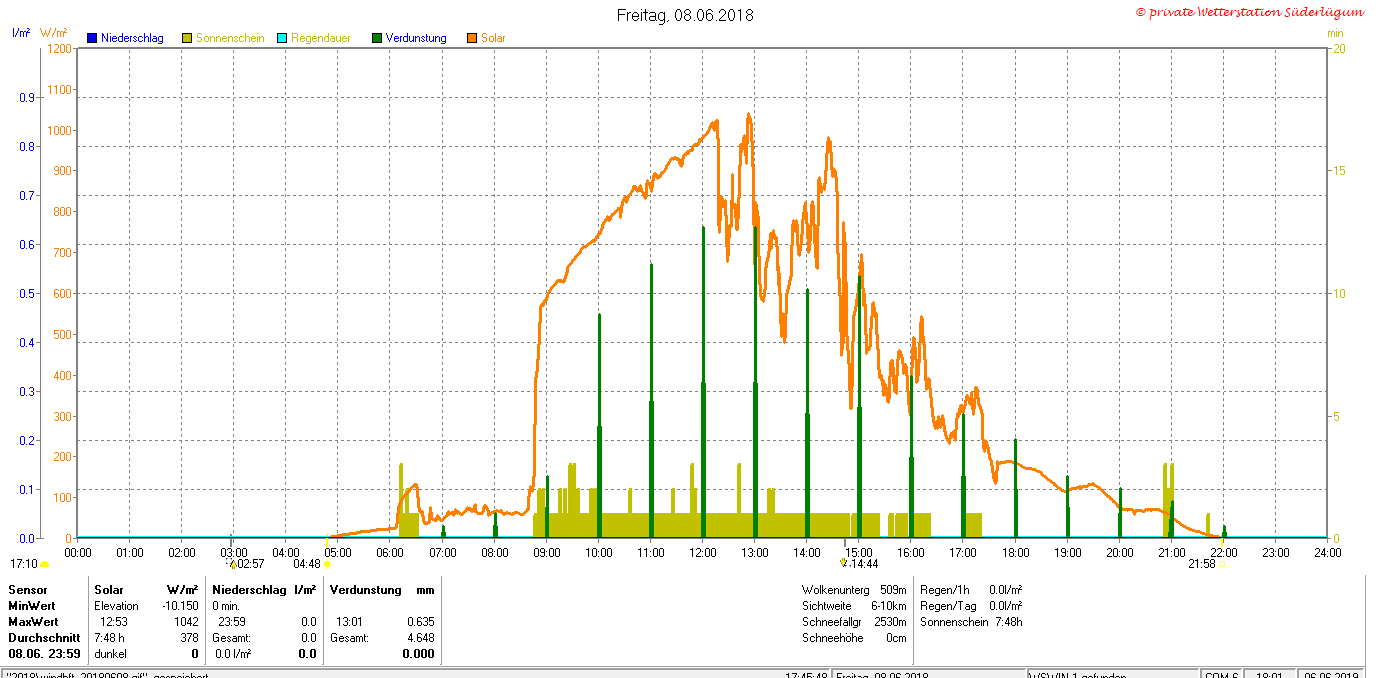Click the 7:48h Sonnenschein summary value

point(1008,622)
